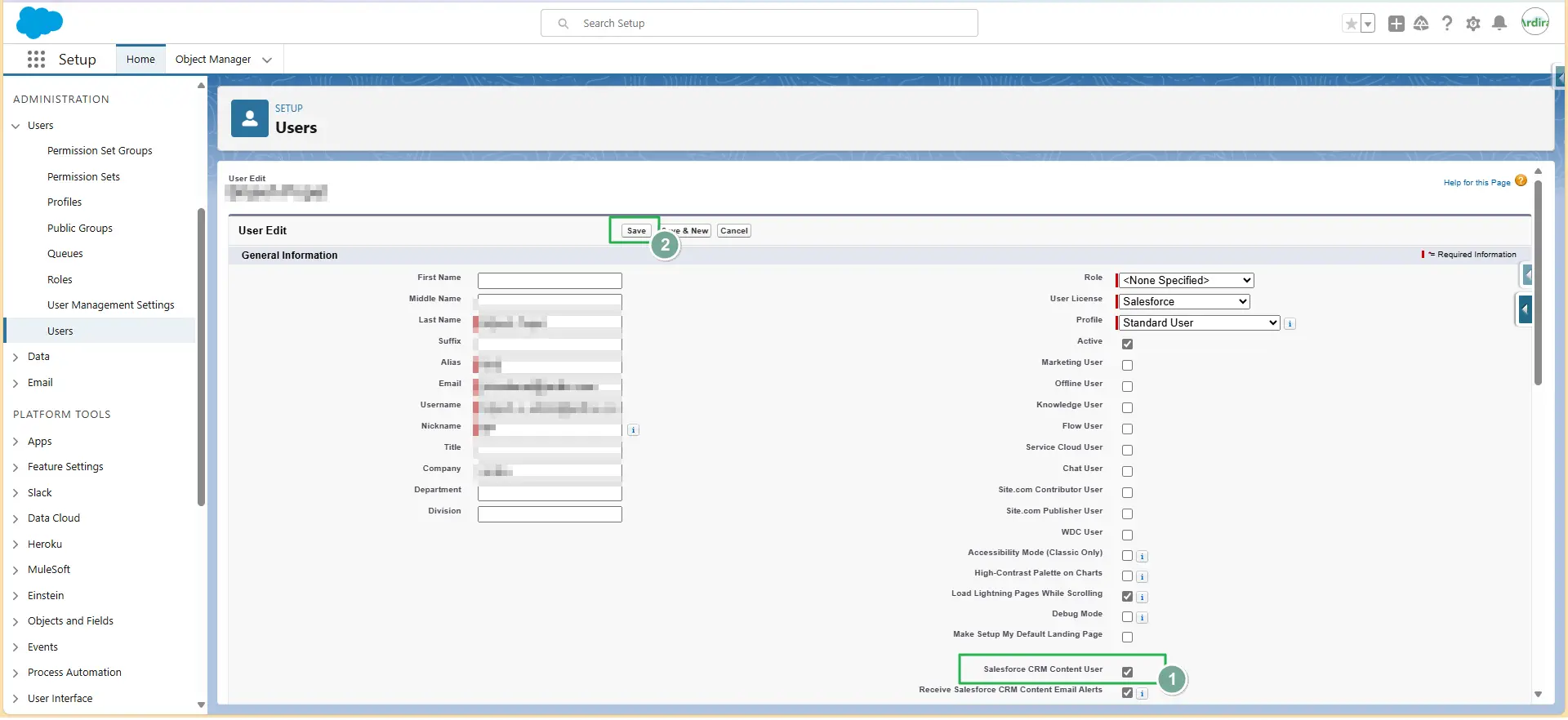Click the Load Lightning Pages info icon
The image size is (1568, 720).
[1143, 598]
